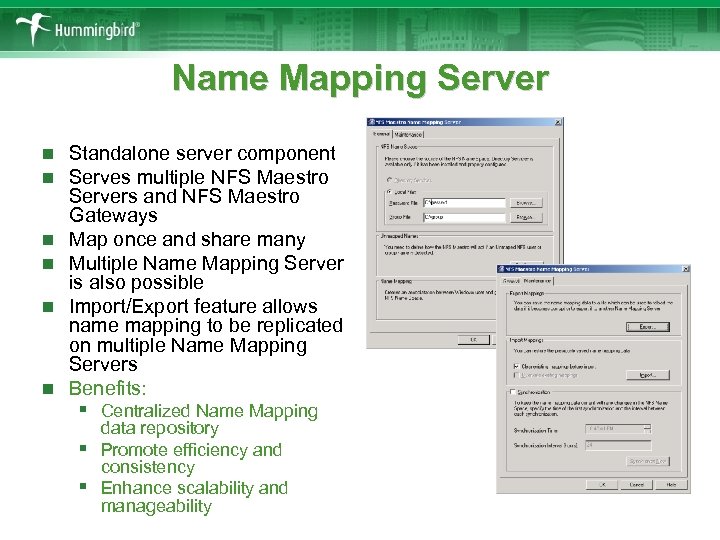Click 'Enhance scalability and manageability' text
The width and height of the screenshot is (720, 540).
click(194, 497)
